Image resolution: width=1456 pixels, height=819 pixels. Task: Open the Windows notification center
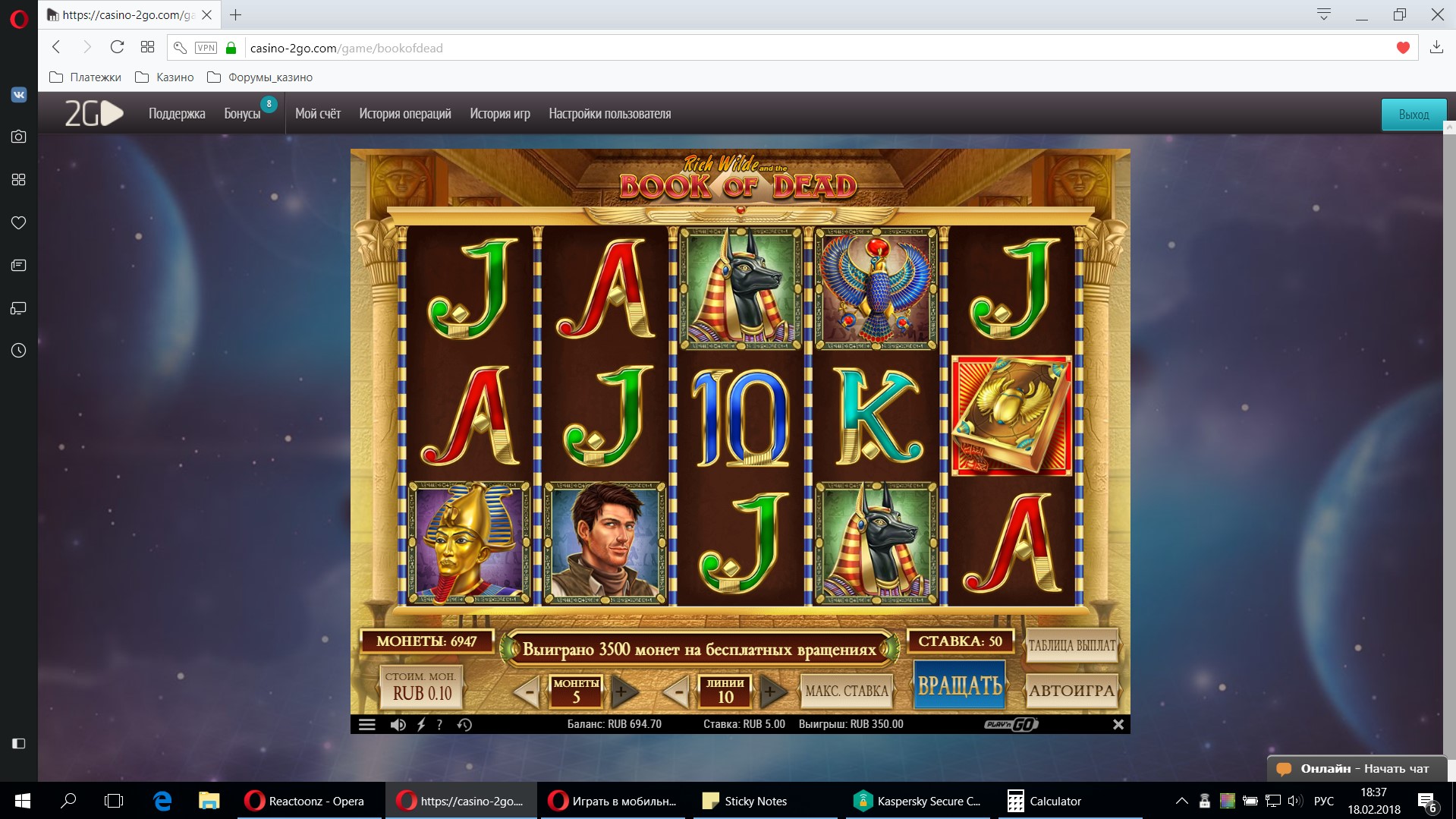coord(1427,802)
